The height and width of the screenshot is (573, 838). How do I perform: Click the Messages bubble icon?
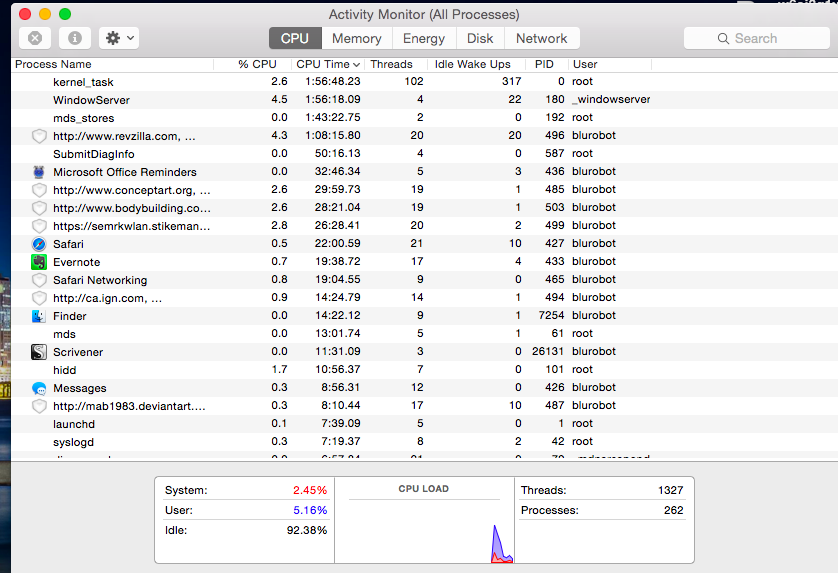tap(39, 388)
